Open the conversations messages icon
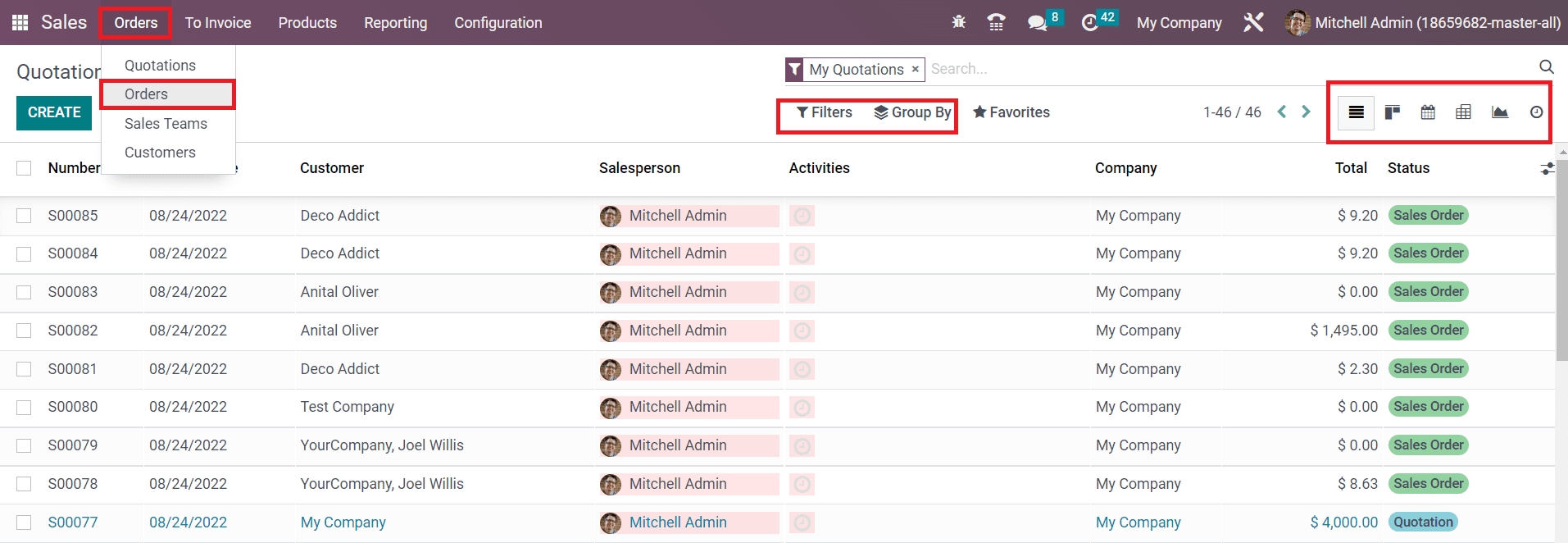1568x543 pixels. (x=1037, y=23)
